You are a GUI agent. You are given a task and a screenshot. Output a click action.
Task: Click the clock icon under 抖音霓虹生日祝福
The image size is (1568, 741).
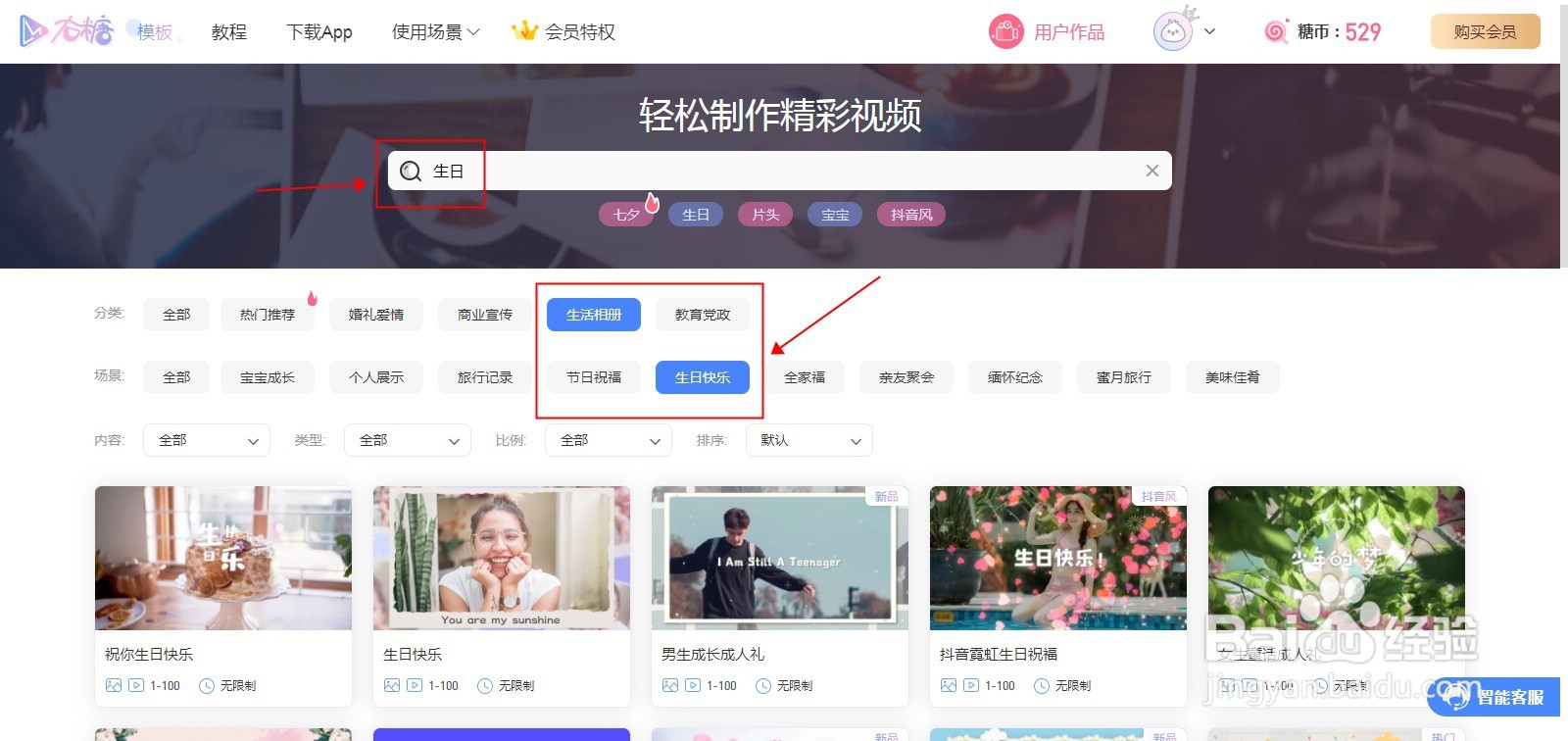[1042, 685]
